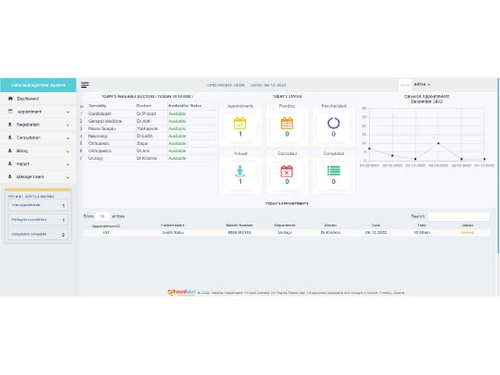Select Neurology specialty cell
The height and width of the screenshot is (375, 500).
pyautogui.click(x=98, y=136)
